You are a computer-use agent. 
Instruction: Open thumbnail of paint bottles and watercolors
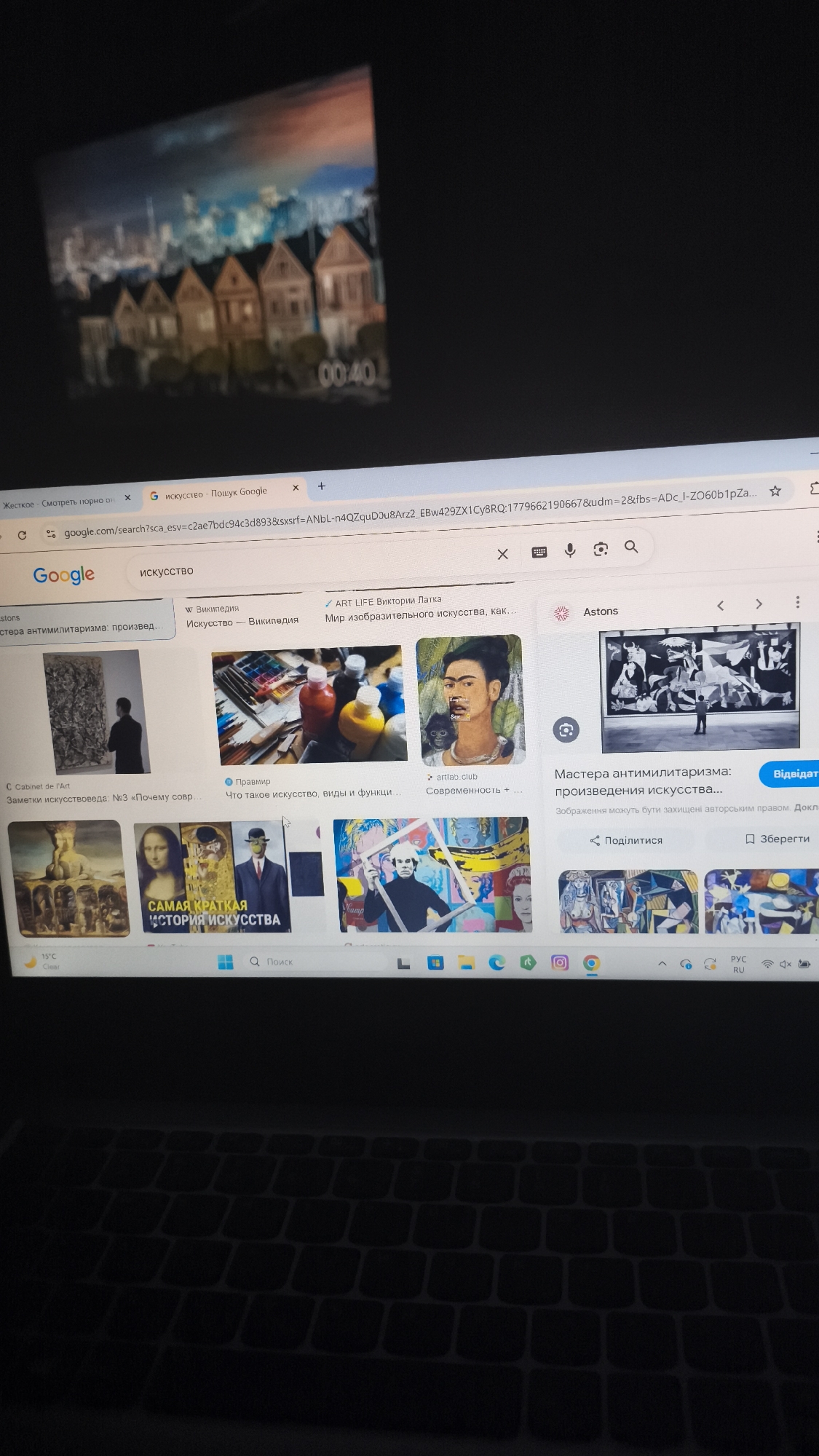(309, 705)
